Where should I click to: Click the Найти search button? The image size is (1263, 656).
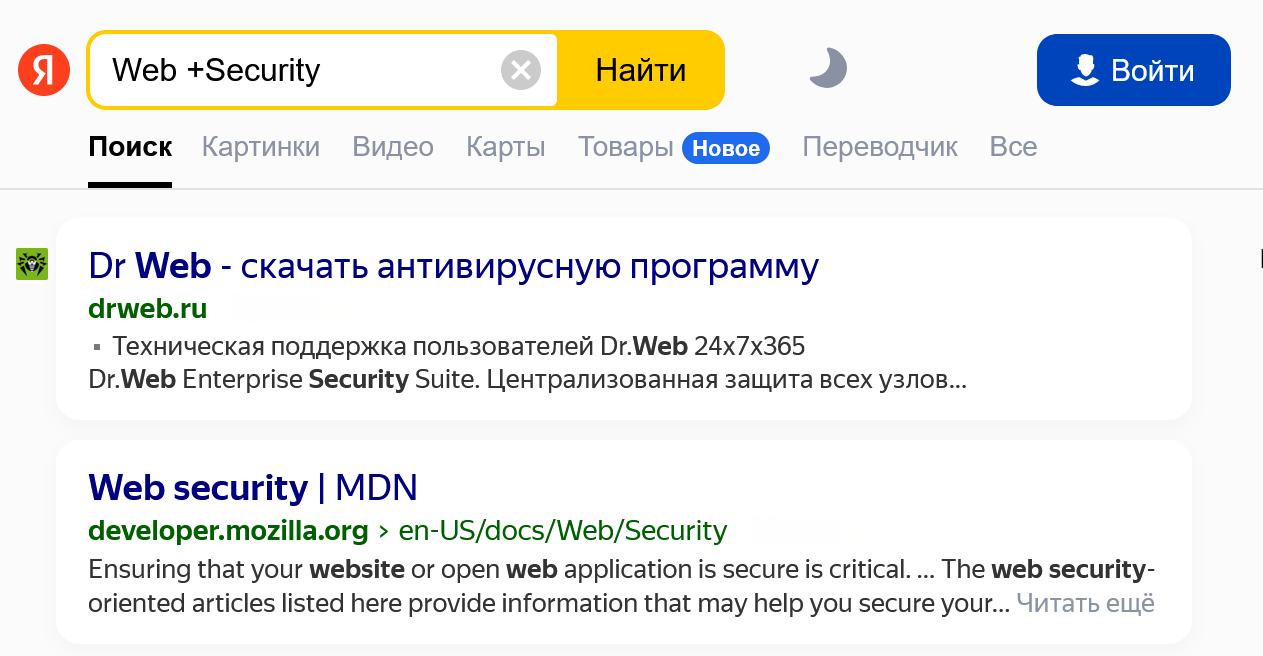640,70
